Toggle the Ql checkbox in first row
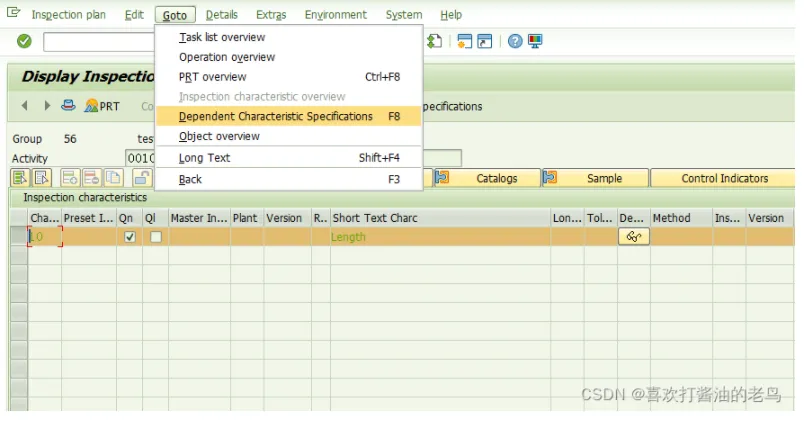This screenshot has height=425, width=806. (x=155, y=237)
